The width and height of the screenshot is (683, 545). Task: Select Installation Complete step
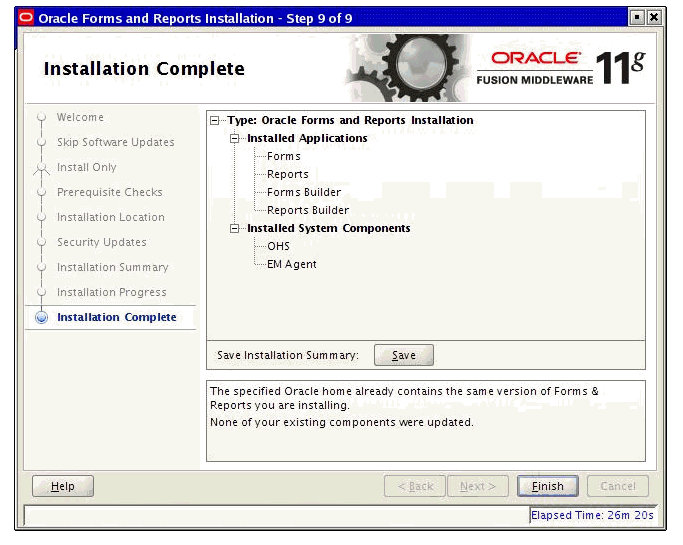point(117,317)
